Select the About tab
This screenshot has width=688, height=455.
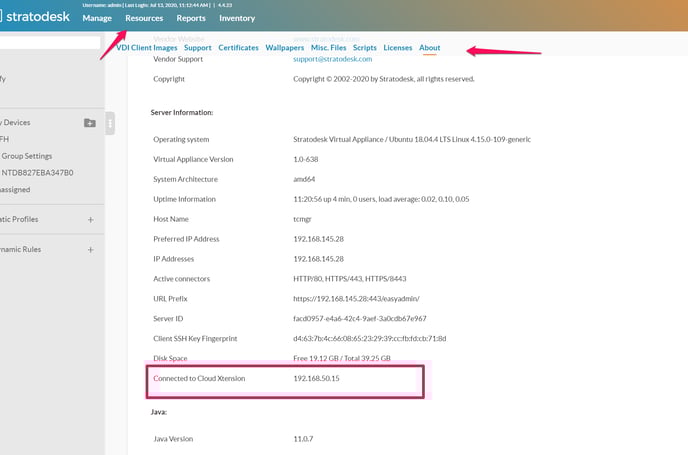[x=430, y=47]
